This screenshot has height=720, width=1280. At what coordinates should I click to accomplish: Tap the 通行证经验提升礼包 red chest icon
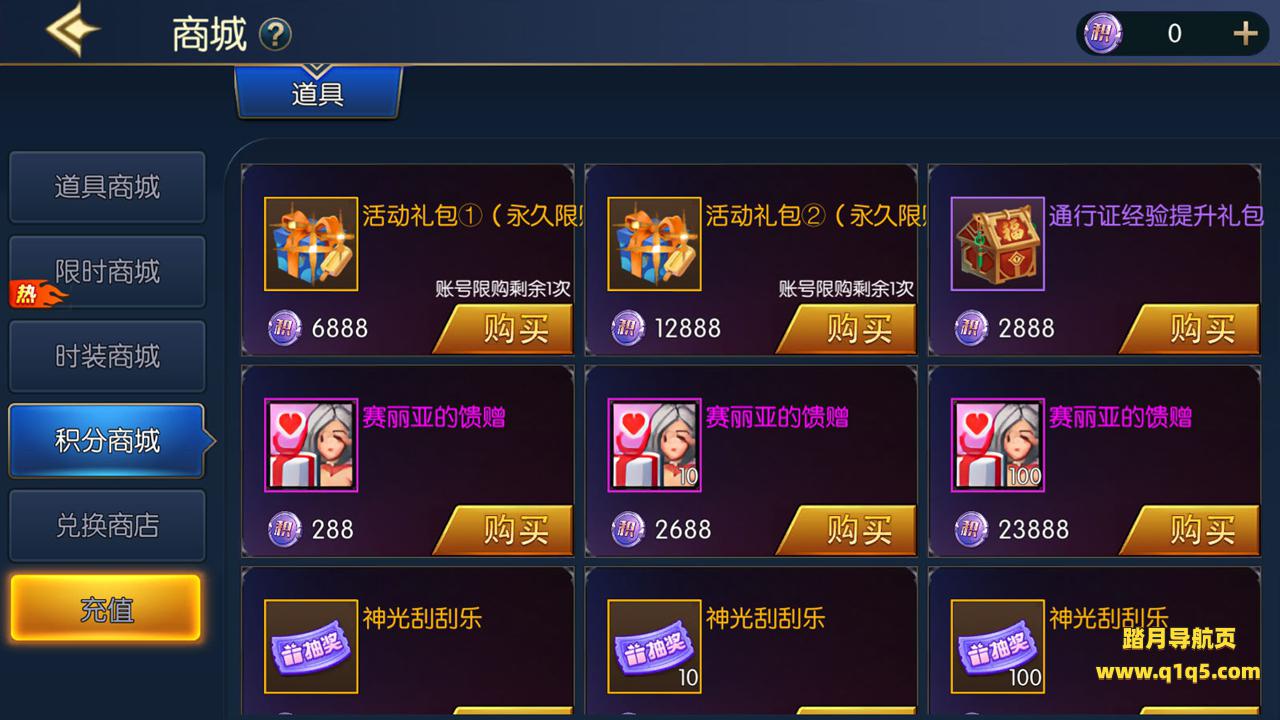pyautogui.click(x=997, y=244)
